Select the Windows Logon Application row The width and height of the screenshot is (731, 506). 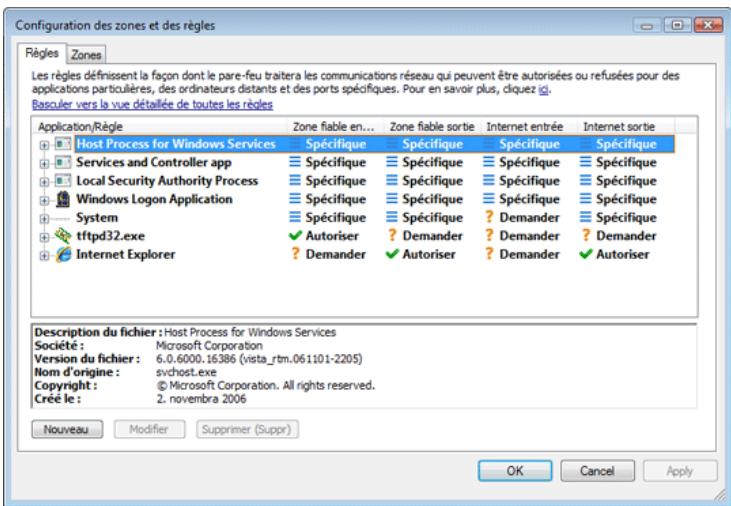154,199
